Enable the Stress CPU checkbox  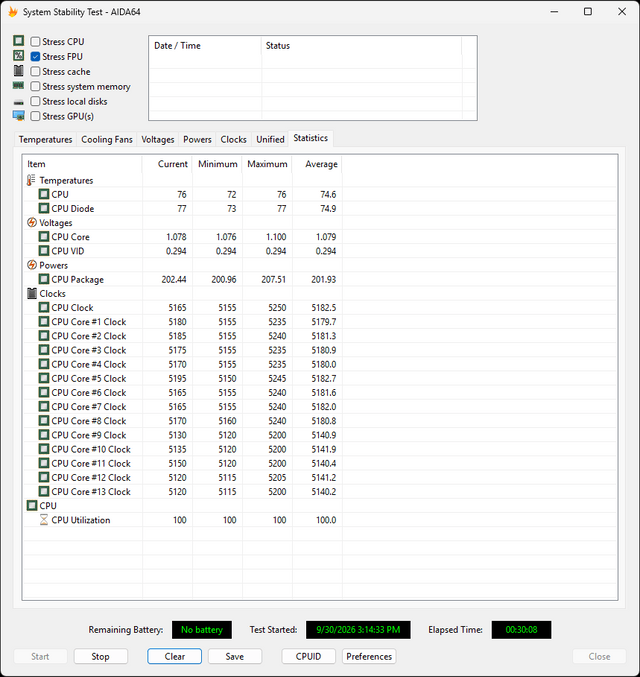point(35,41)
